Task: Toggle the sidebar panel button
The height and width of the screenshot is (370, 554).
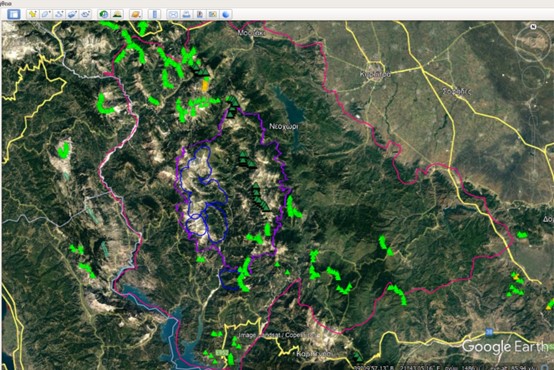Action: tap(14, 14)
